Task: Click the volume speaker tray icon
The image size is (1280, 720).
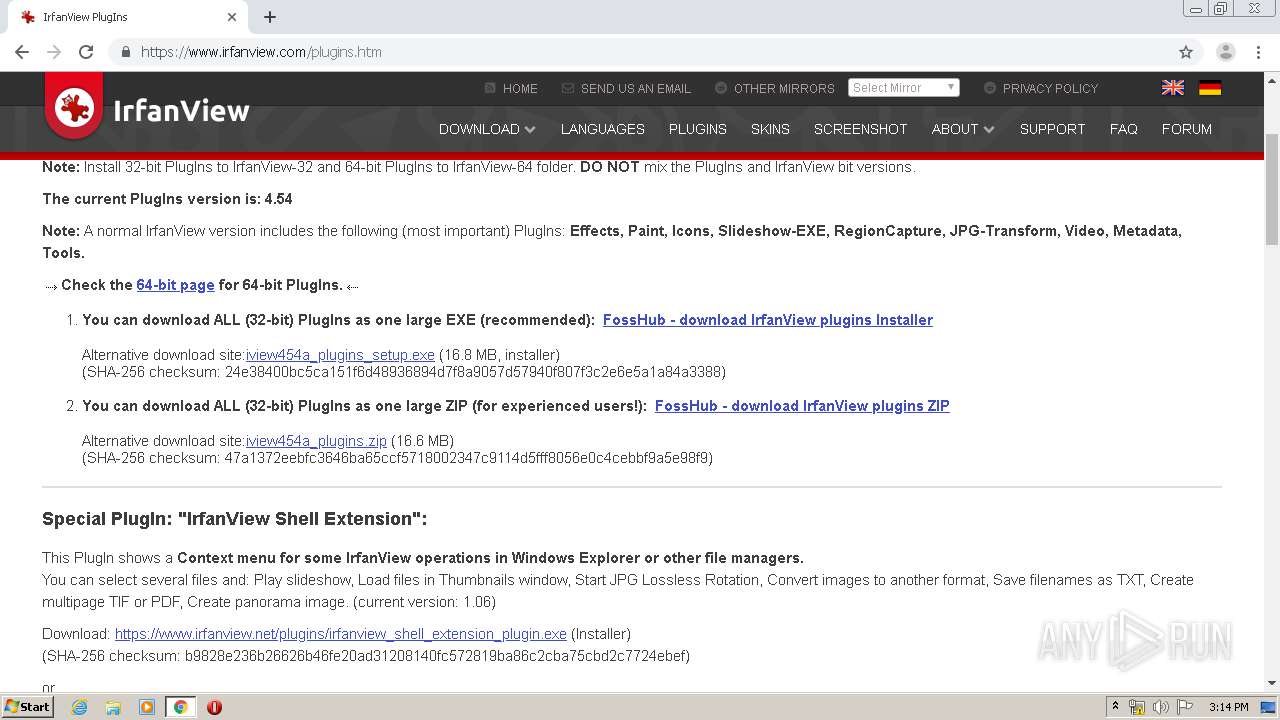Action: 1160,707
